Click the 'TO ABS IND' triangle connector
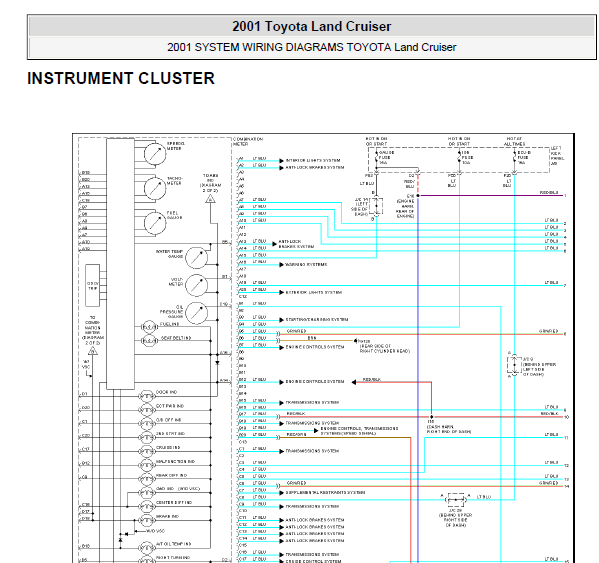The image size is (599, 563). tap(210, 199)
